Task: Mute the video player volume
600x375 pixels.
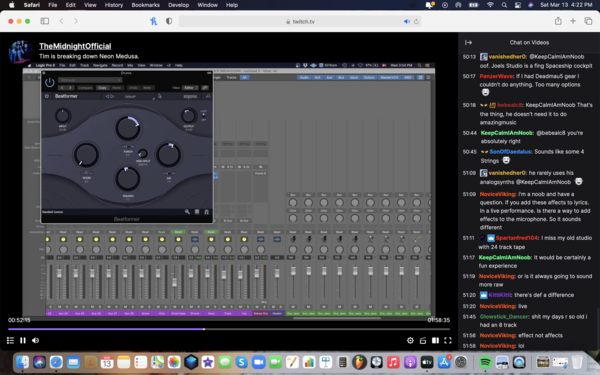Action: coord(36,340)
